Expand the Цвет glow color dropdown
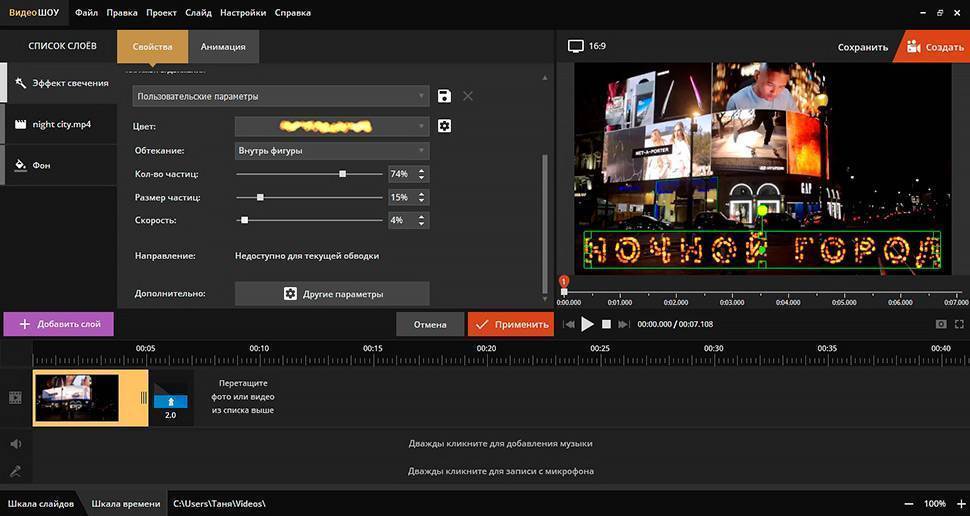Viewport: 970px width, 516px height. 331,126
